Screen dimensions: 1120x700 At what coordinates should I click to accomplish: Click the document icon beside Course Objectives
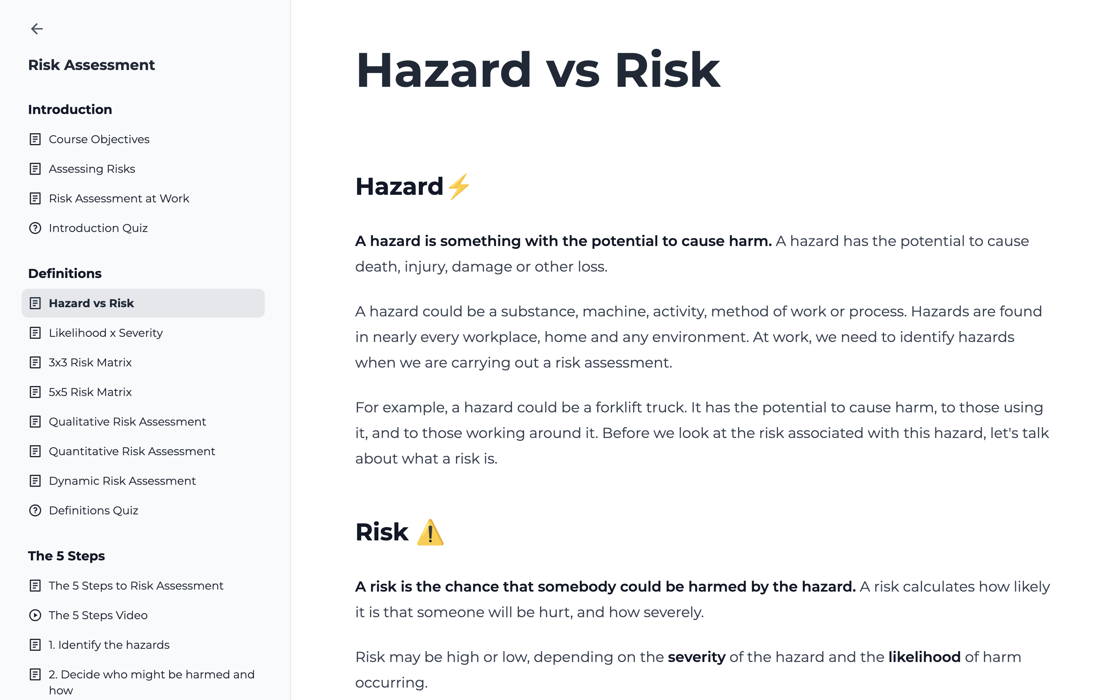coord(35,139)
